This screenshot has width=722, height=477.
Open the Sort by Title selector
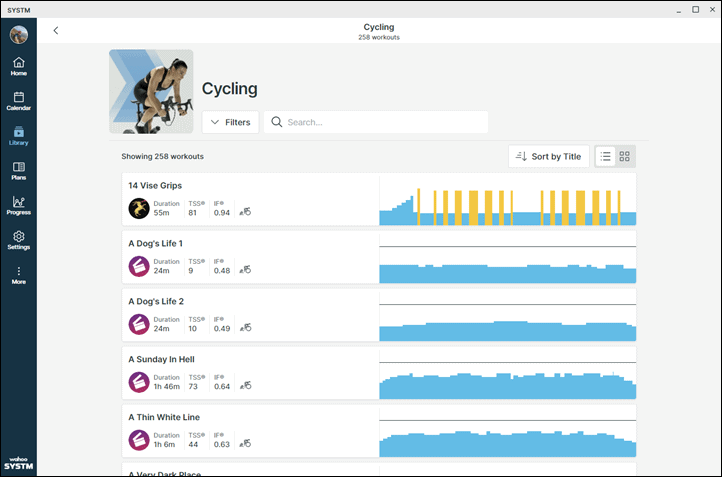548,157
